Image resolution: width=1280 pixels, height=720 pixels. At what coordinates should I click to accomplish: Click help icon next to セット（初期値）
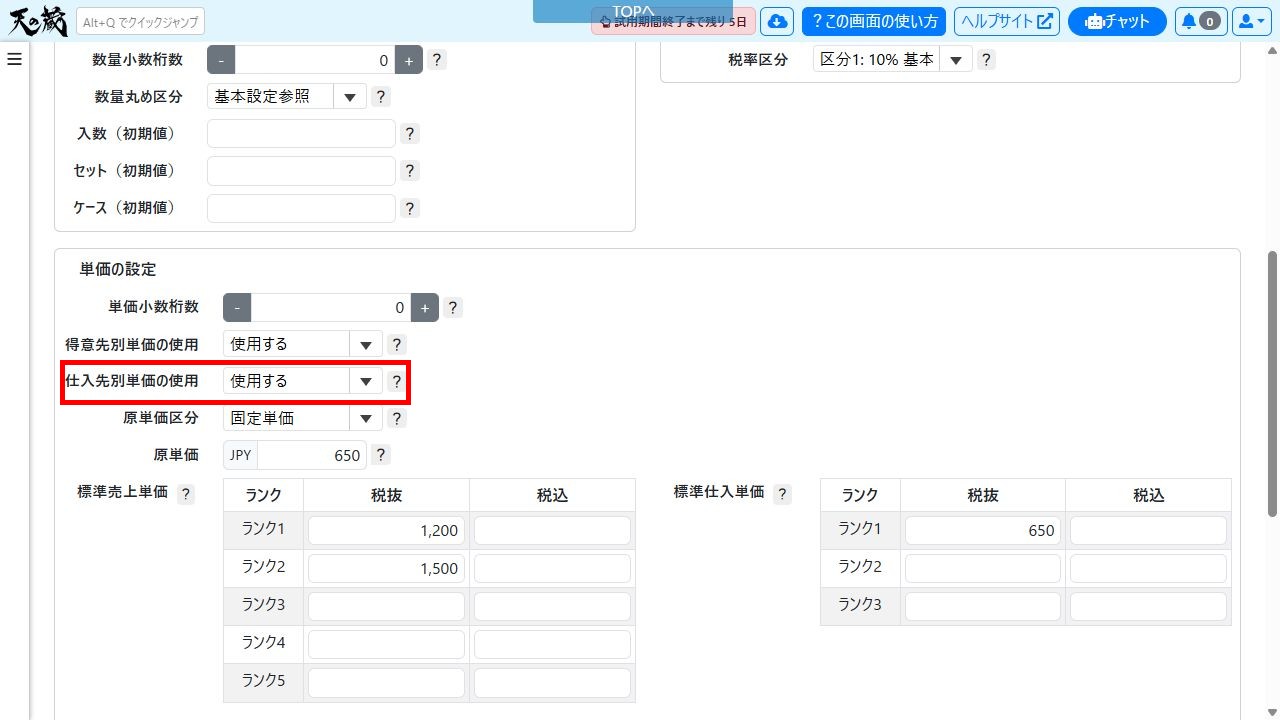[x=410, y=171]
